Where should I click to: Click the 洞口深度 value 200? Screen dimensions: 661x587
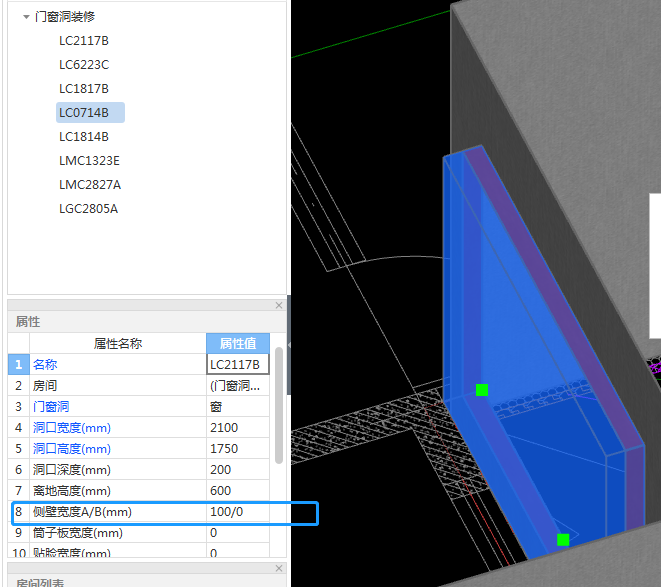click(238, 469)
